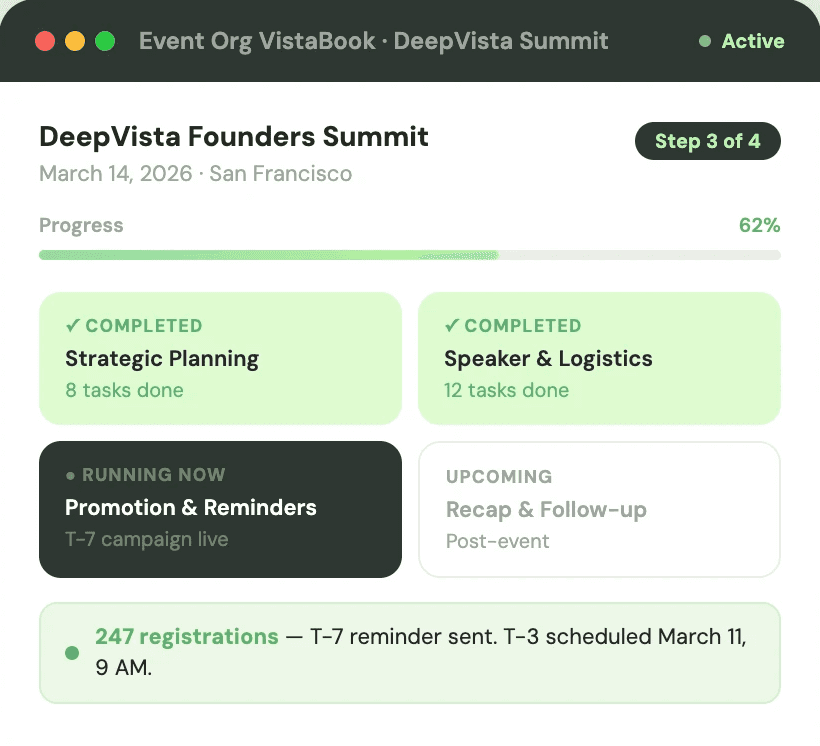
Task: Click the Strategic Planning completed checkmark
Action: pyautogui.click(x=72, y=325)
